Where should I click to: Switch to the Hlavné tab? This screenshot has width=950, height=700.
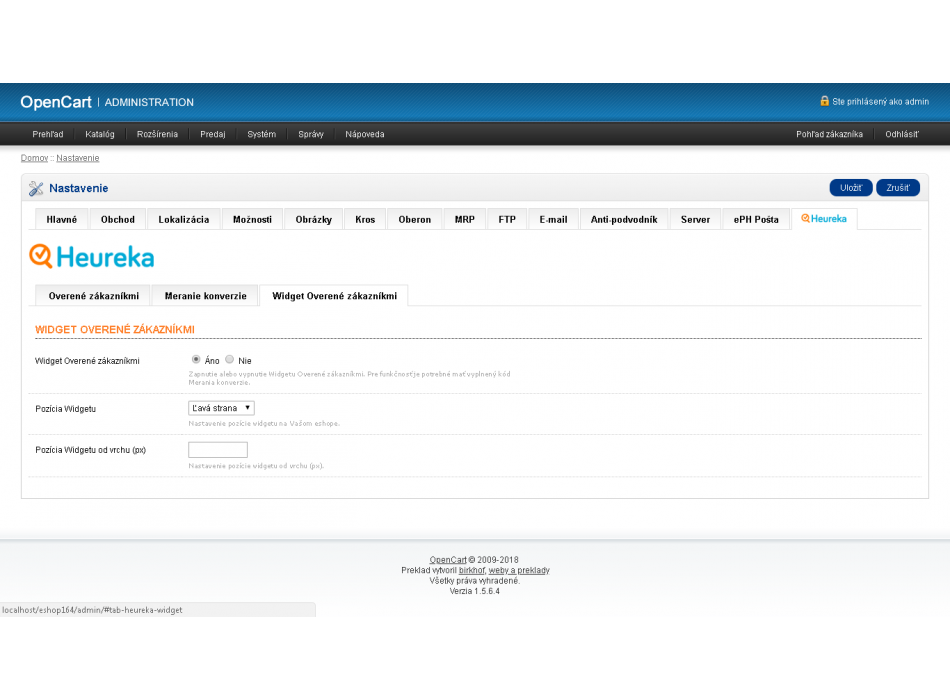pyautogui.click(x=62, y=219)
